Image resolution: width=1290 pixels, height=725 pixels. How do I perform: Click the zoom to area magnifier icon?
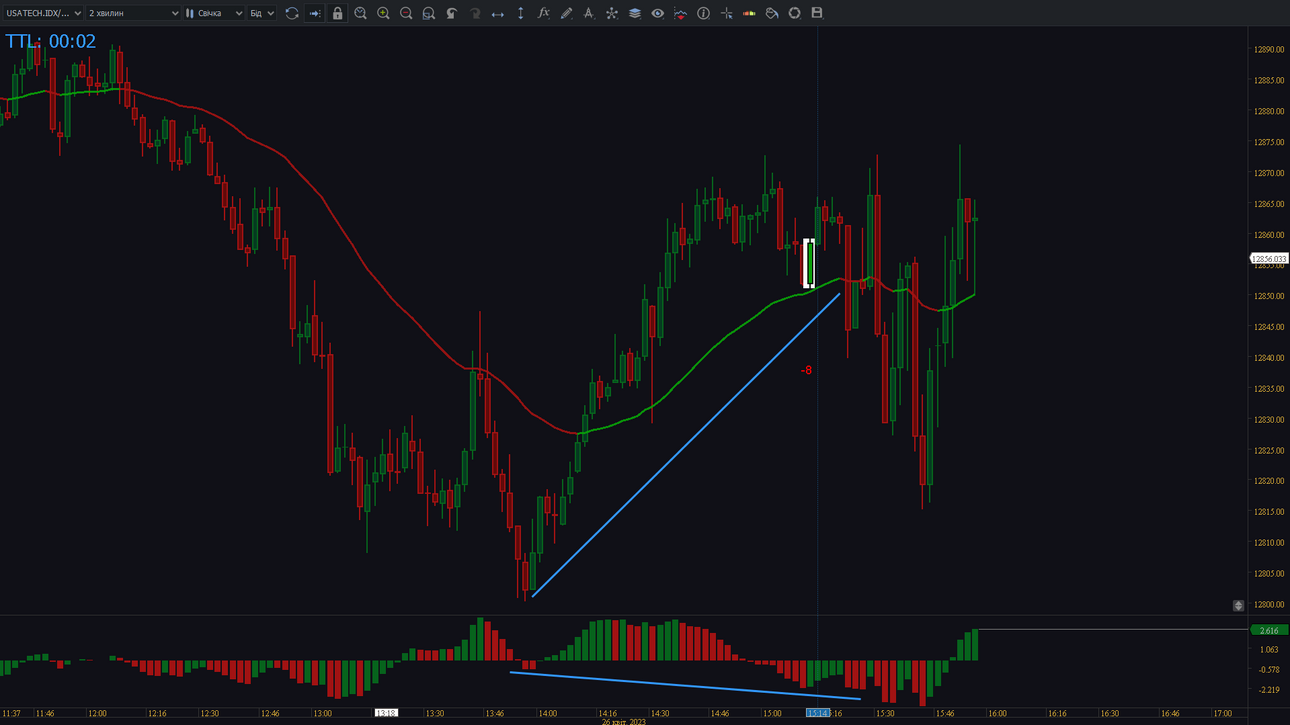429,13
